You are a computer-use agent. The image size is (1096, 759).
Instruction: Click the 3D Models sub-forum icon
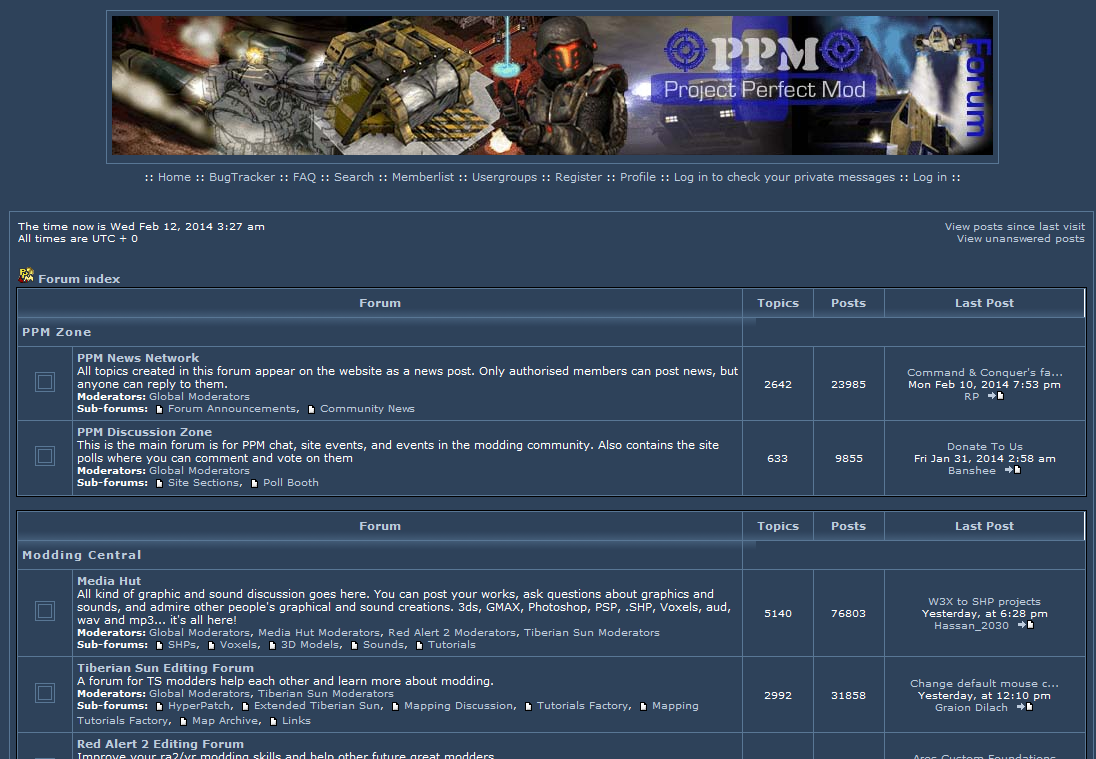pos(273,646)
